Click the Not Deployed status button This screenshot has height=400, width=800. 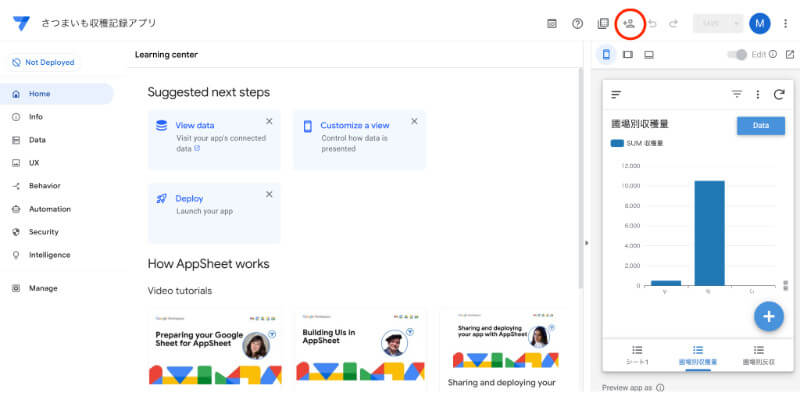coord(43,62)
